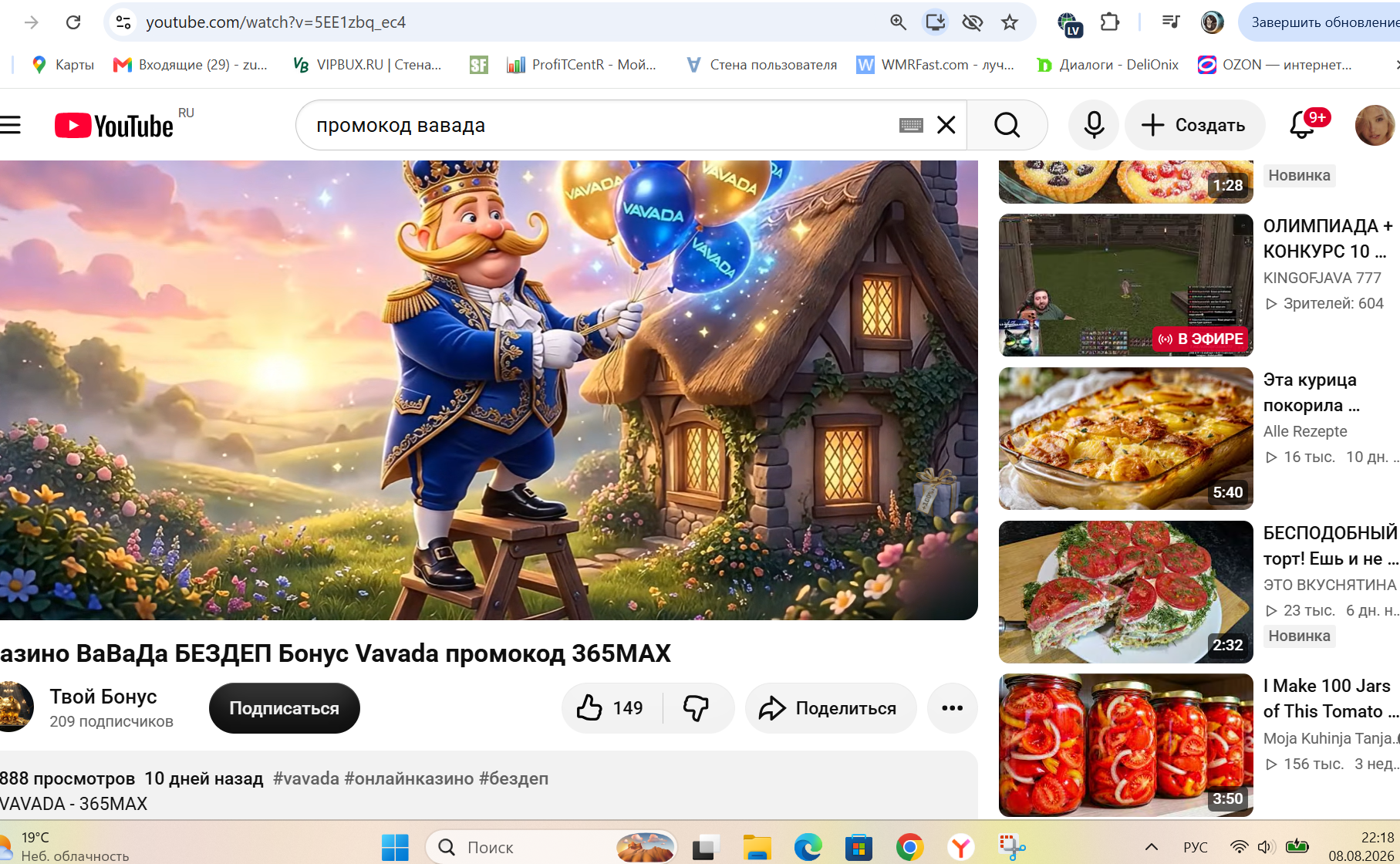Open the БЕСПОДОБНЫЙ торт video title
This screenshot has width=1400, height=864.
pos(1331,545)
